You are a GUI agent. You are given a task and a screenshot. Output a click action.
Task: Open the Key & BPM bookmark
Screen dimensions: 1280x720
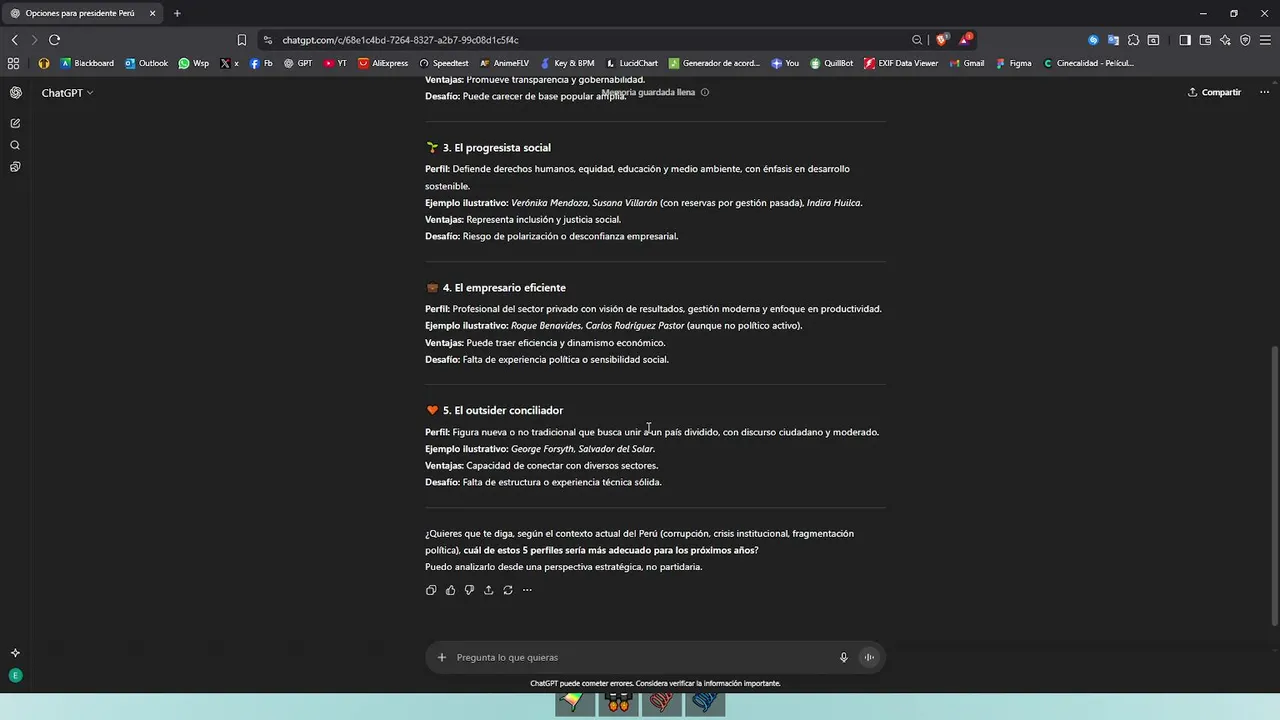(x=567, y=63)
